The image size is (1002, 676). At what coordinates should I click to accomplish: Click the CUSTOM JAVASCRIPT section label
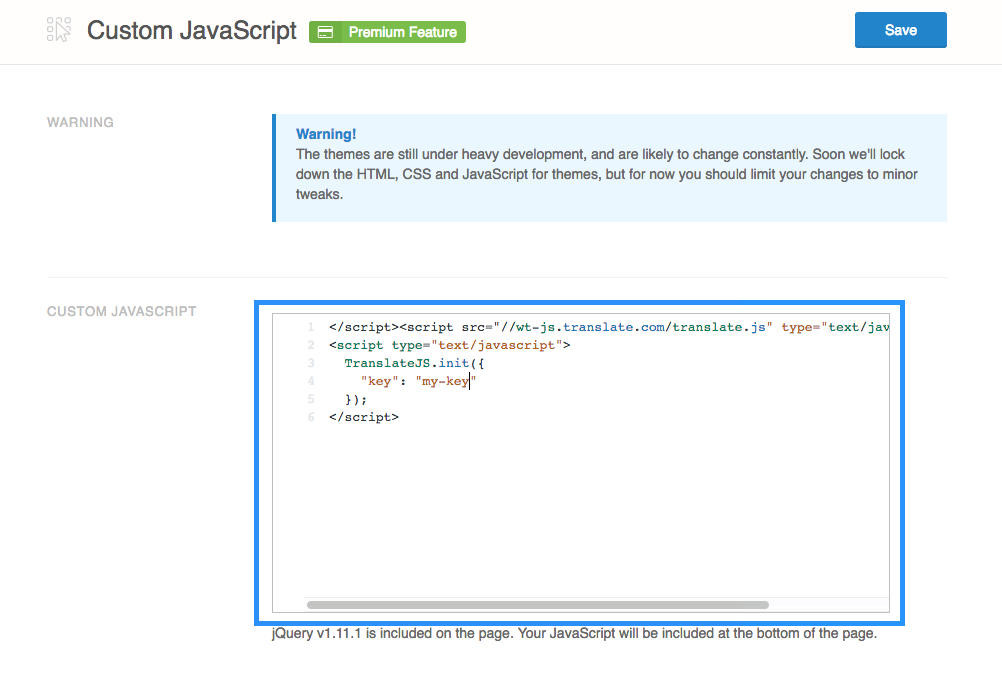tap(121, 311)
